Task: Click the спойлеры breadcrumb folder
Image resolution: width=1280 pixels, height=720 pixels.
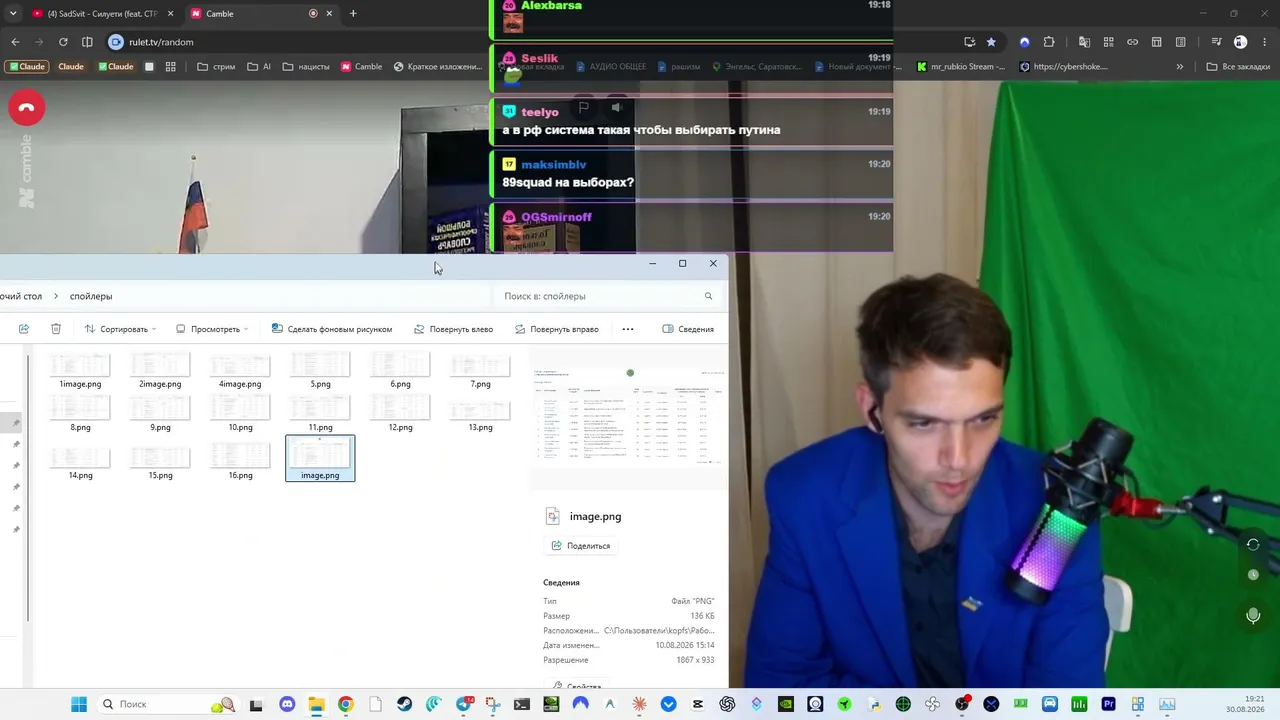Action: [x=91, y=296]
